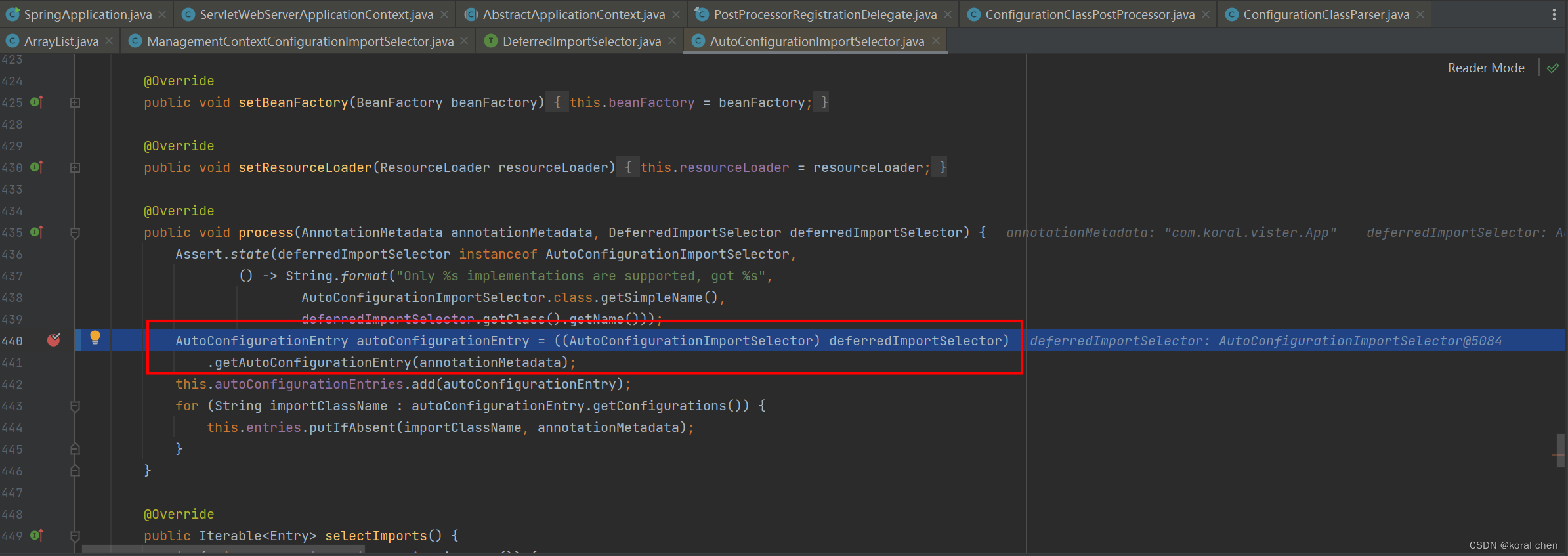Select the AutoConfigurationImportSelector.java tab
1568x556 pixels.
pos(816,41)
